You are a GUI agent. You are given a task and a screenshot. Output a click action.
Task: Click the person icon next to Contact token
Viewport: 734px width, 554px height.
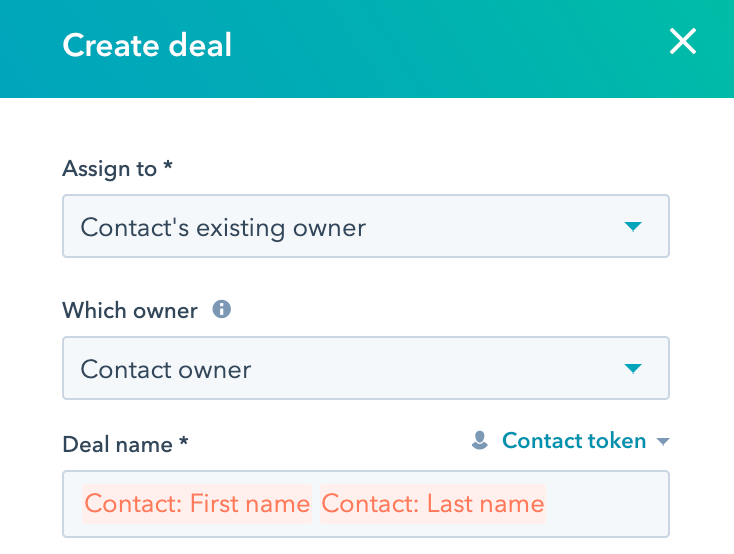tap(480, 440)
